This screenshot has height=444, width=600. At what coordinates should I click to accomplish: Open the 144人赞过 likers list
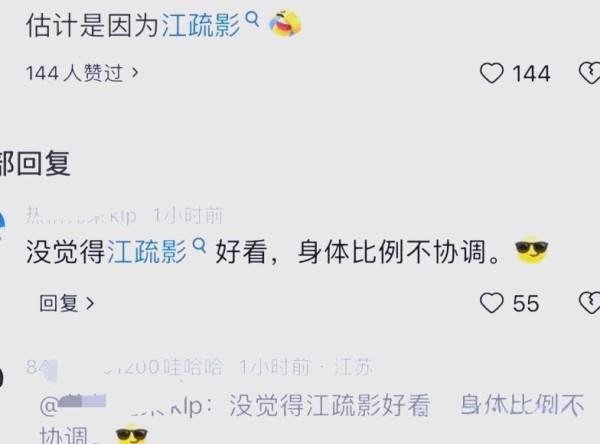point(82,73)
